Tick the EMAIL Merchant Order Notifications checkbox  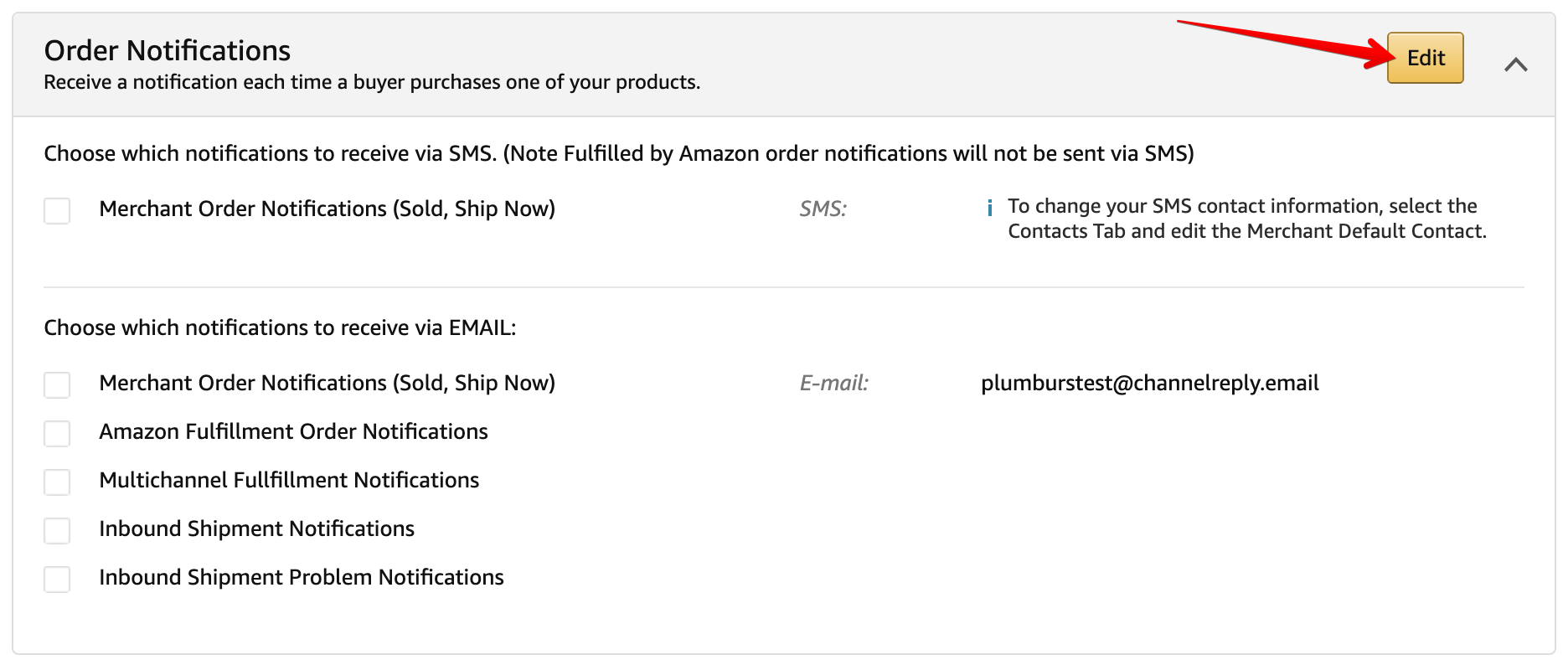(x=57, y=384)
